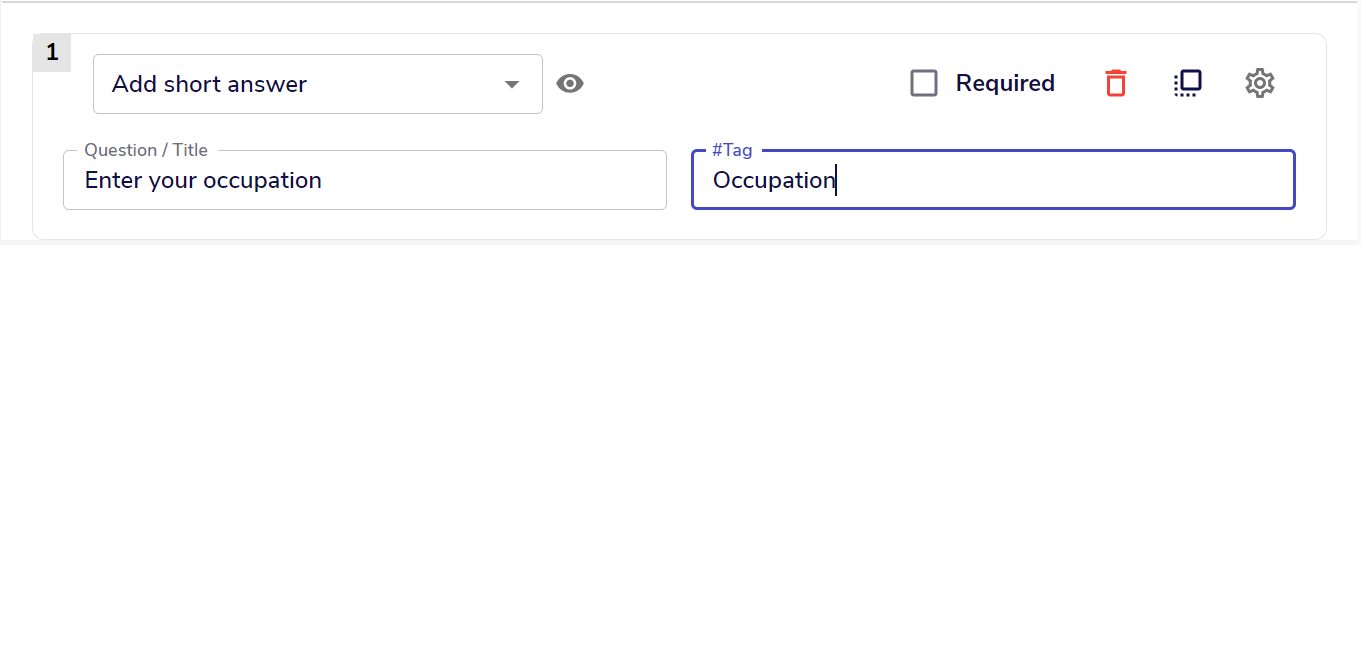Click the Required label text
Screen dimensions: 1361x648
pos(1005,83)
